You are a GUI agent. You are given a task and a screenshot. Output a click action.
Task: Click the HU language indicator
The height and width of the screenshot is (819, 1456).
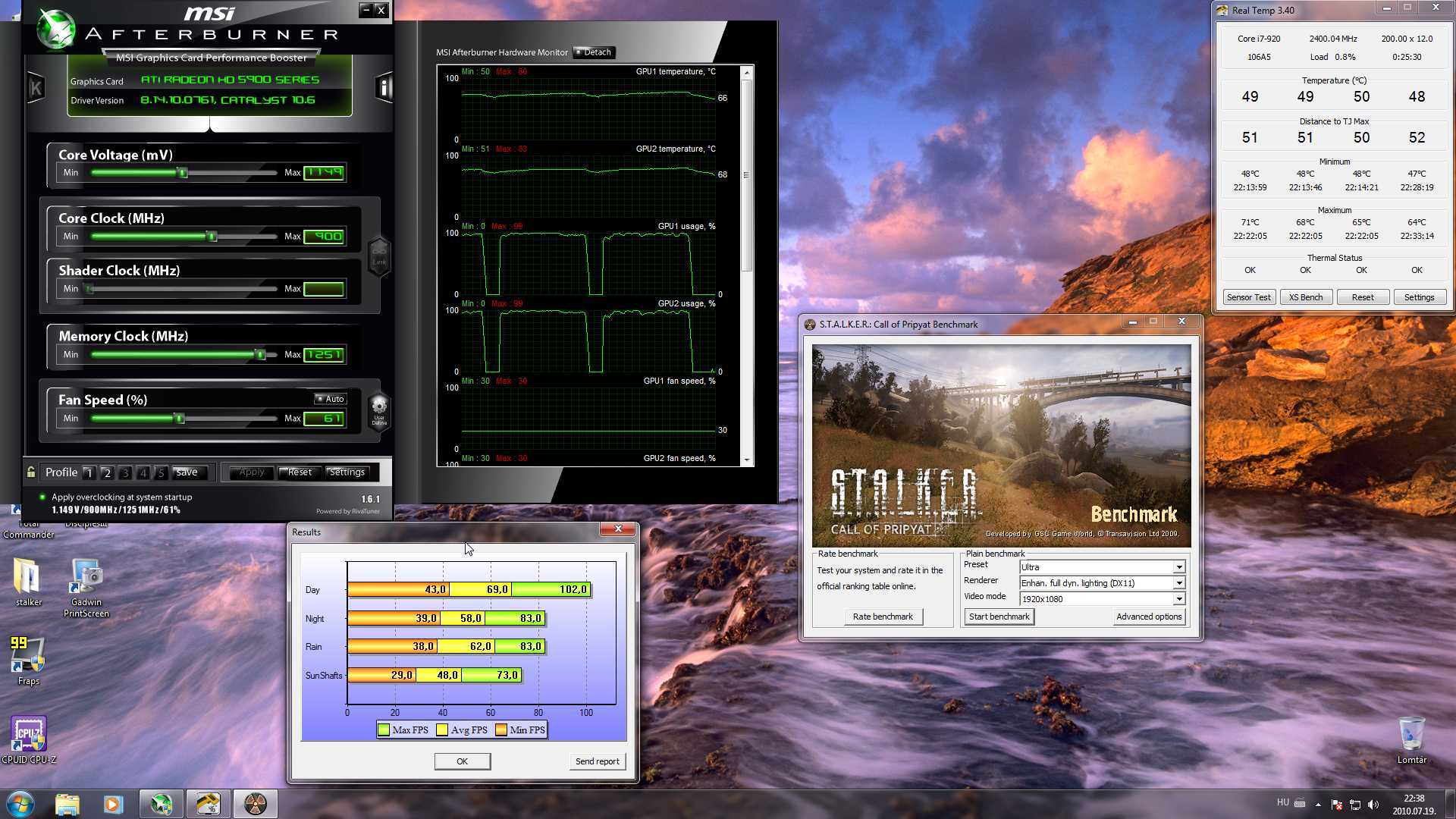point(1282,802)
